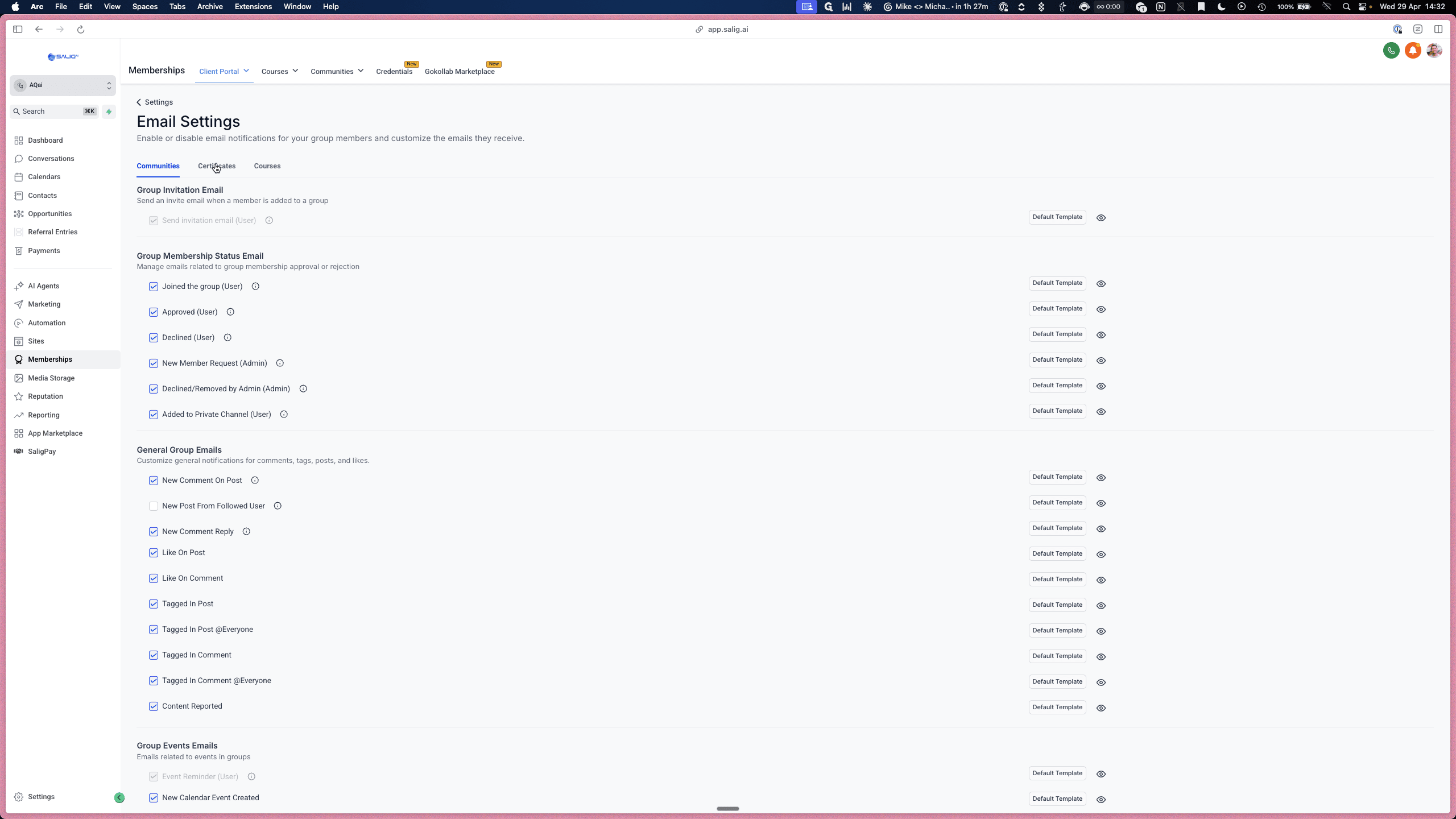Open the Credentials tab
1456x819 pixels.
pyautogui.click(x=394, y=71)
